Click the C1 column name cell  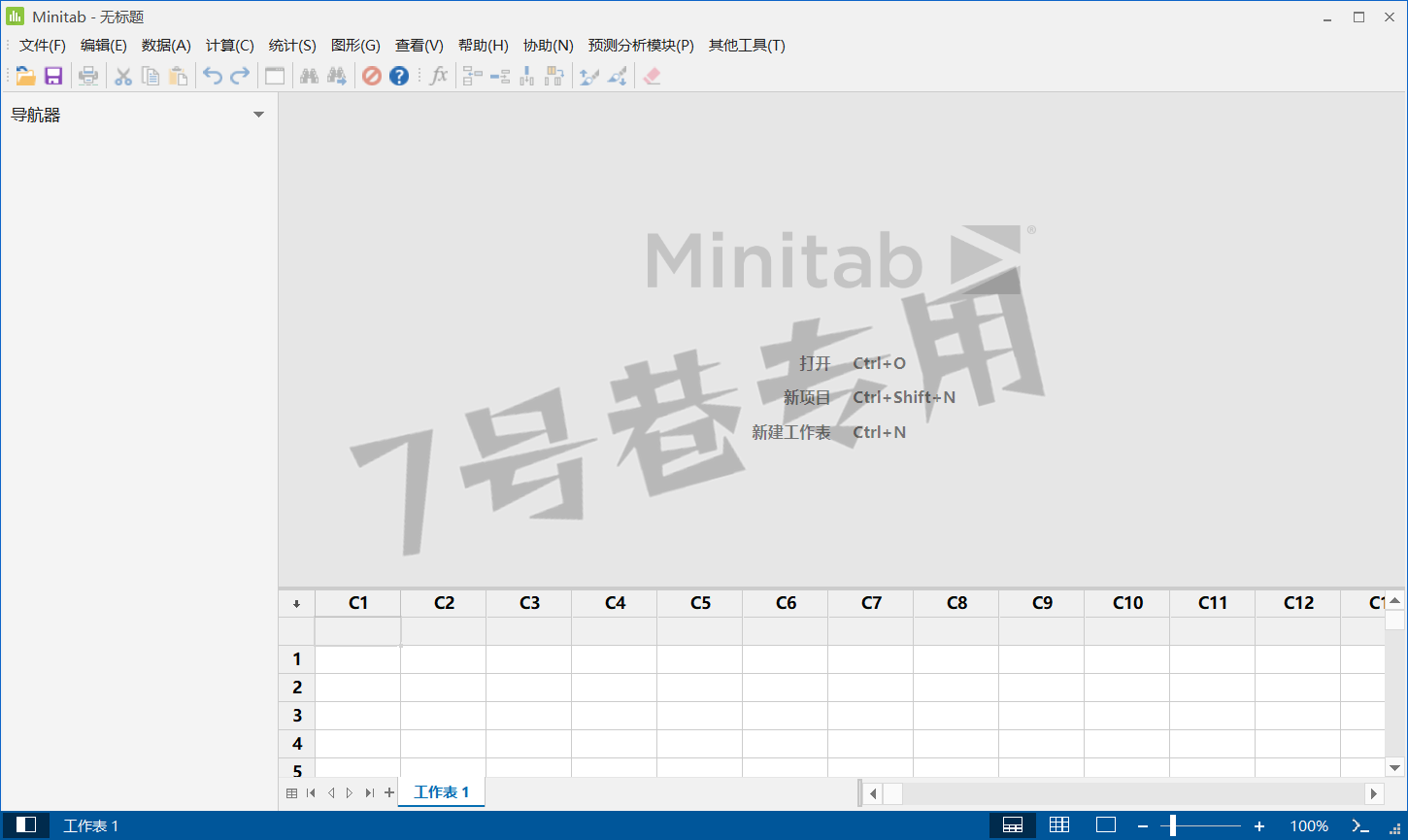click(x=358, y=631)
